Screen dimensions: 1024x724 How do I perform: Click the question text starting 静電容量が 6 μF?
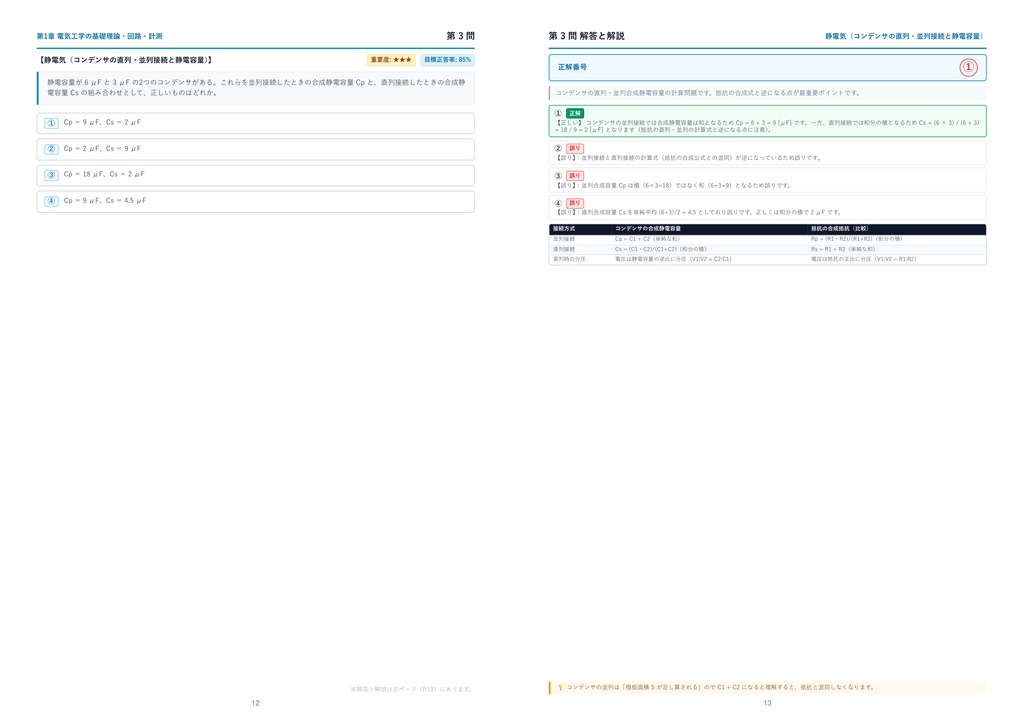click(x=256, y=87)
